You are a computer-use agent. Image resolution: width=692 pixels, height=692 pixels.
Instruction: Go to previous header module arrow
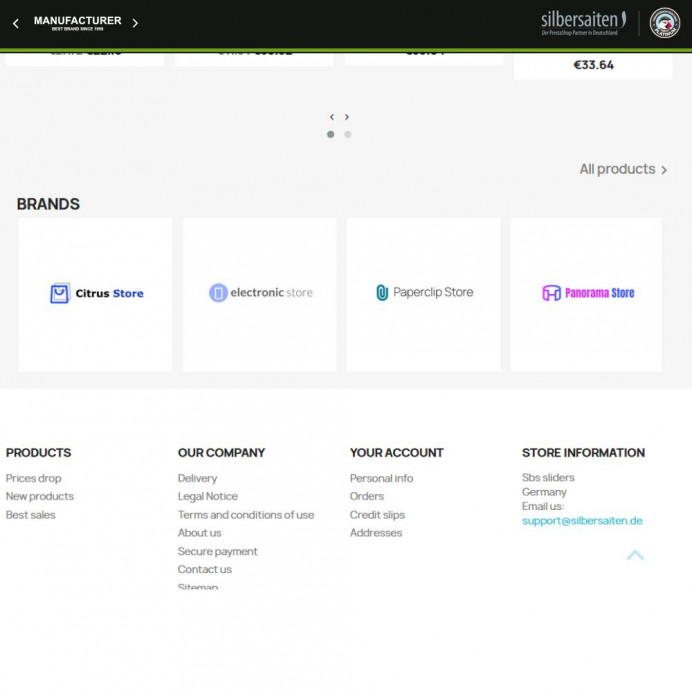16,23
